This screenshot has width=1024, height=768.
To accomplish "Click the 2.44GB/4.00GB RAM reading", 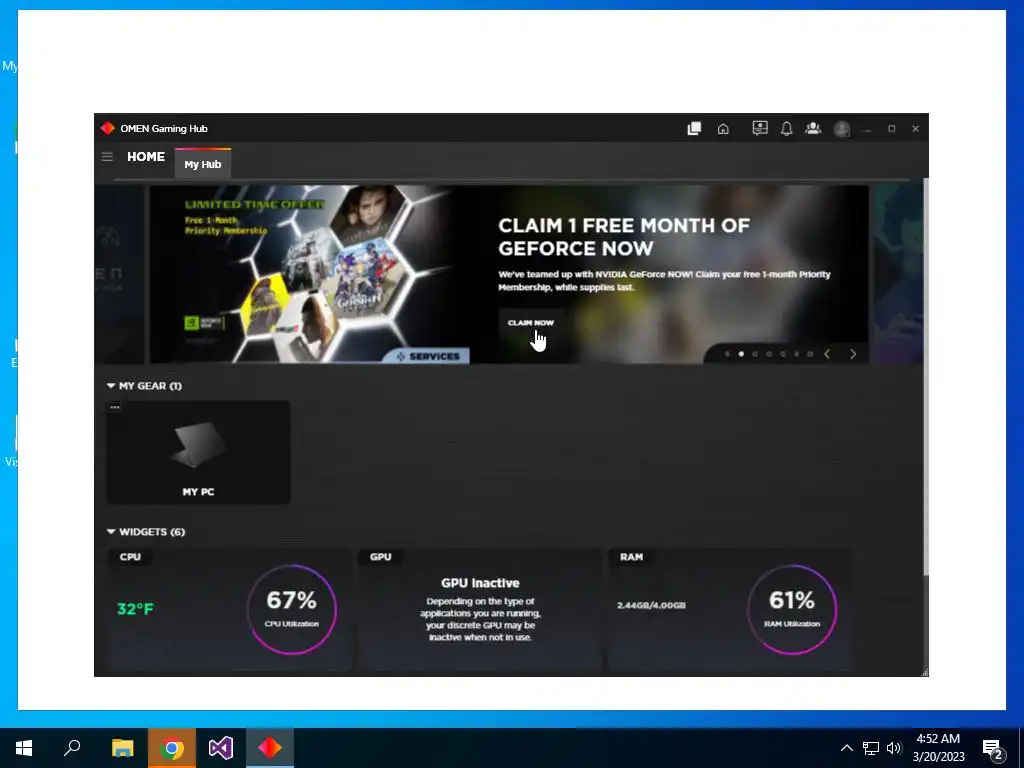I will pyautogui.click(x=651, y=605).
